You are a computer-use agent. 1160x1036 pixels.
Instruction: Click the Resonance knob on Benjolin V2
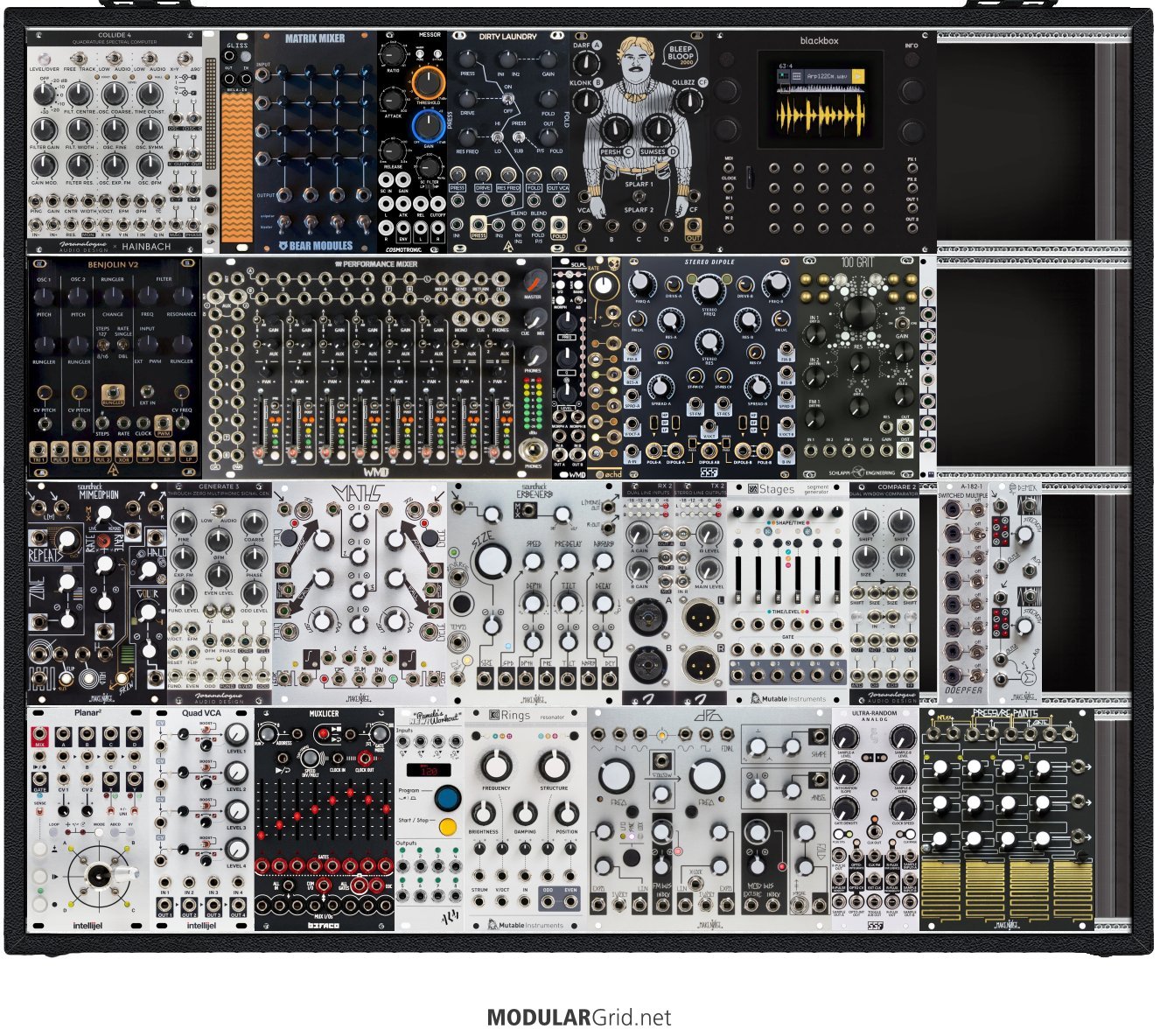(x=181, y=296)
